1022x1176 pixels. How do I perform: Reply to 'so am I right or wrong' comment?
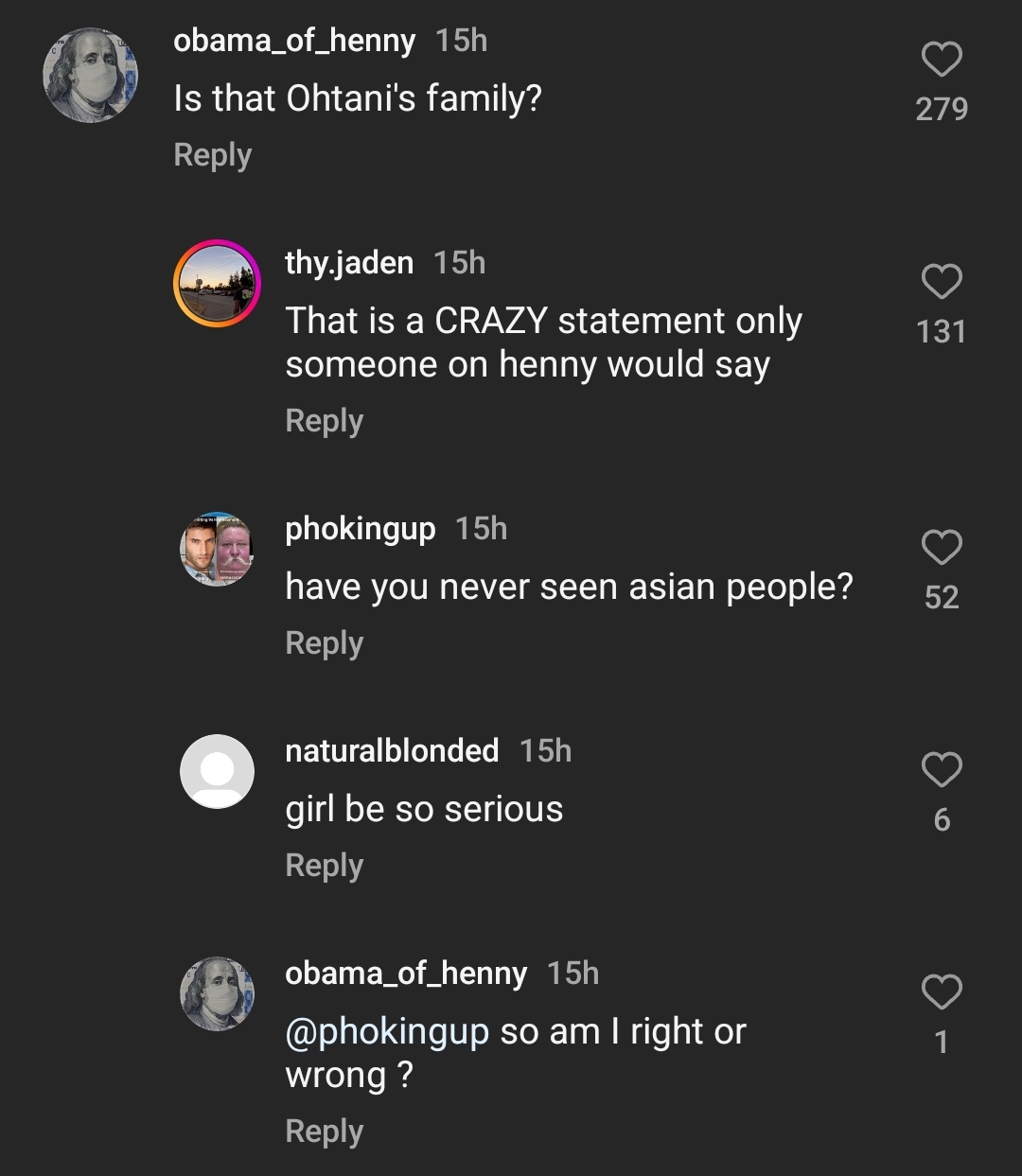[x=325, y=1132]
